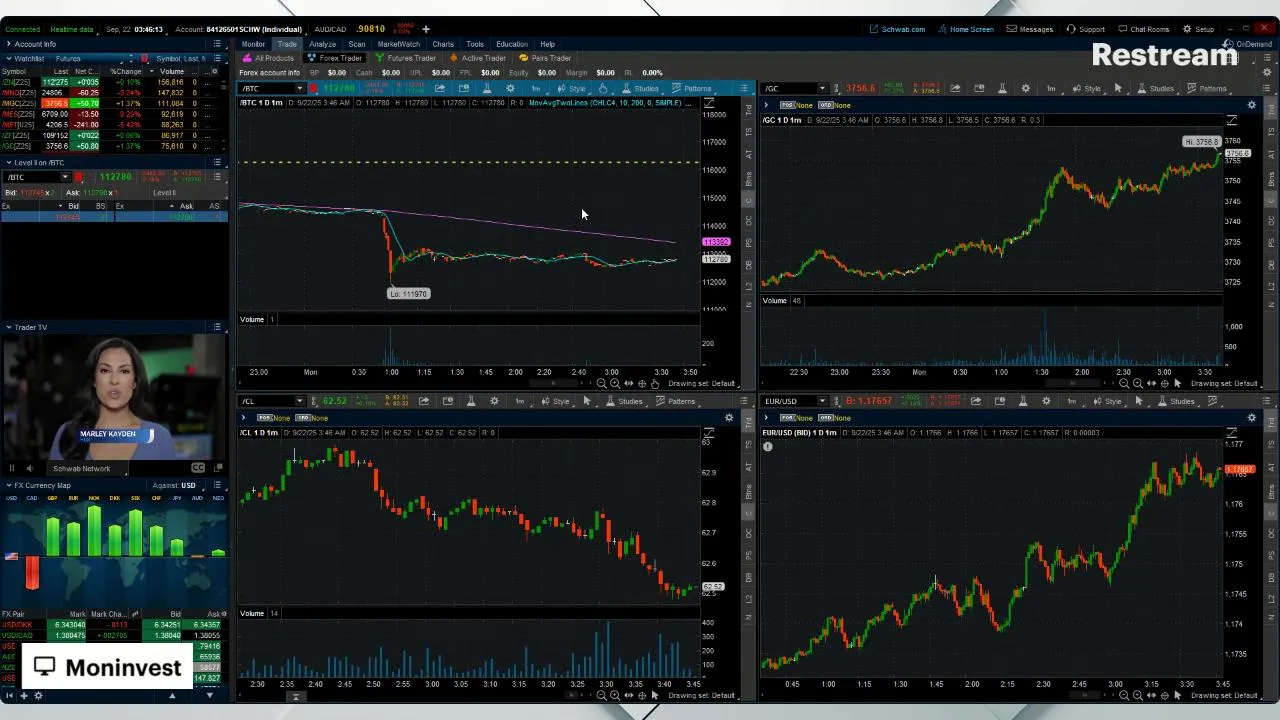The image size is (1280, 720).
Task: Open the Level II /BTC symbol dropdown
Action: coord(65,177)
